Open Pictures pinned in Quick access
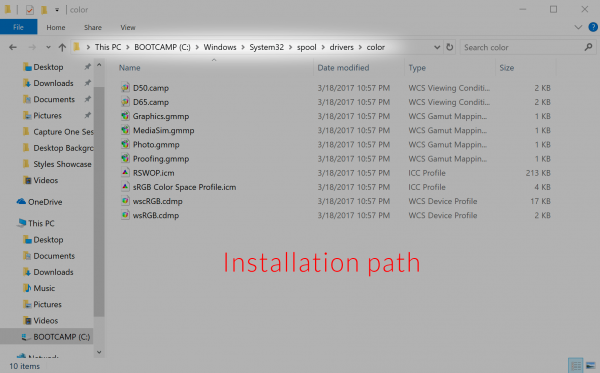 coord(47,116)
